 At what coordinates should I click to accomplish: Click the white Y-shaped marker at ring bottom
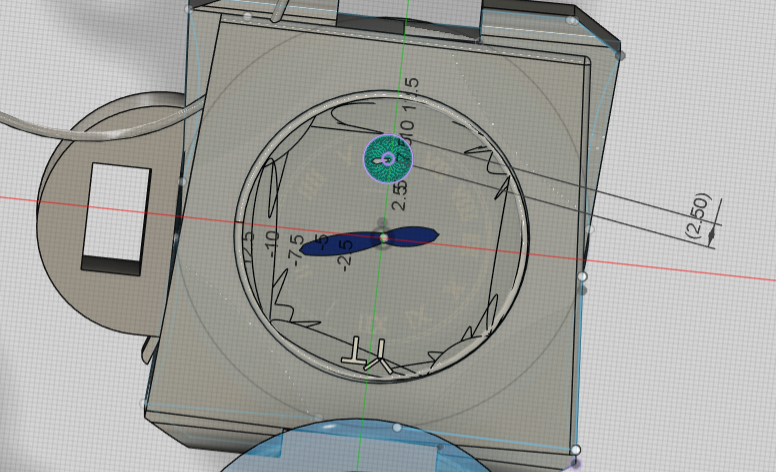point(380,357)
